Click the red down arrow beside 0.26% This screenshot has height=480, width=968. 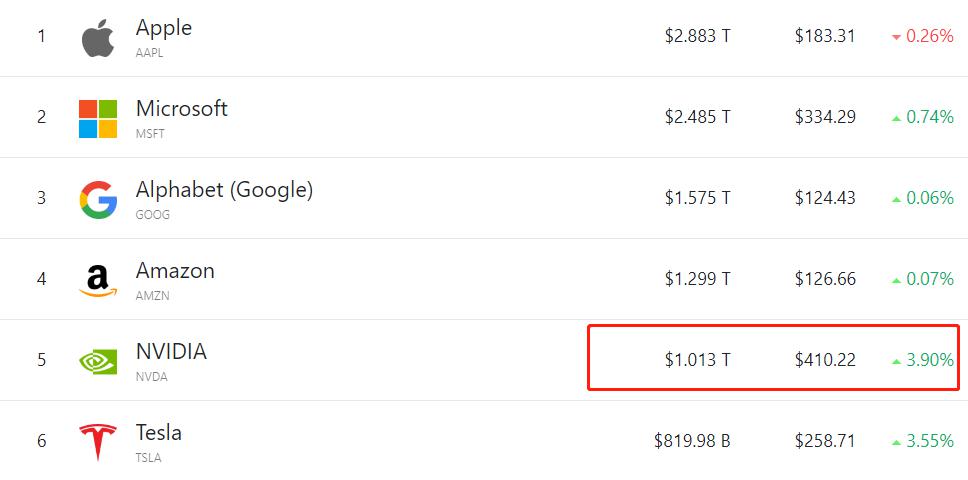897,38
